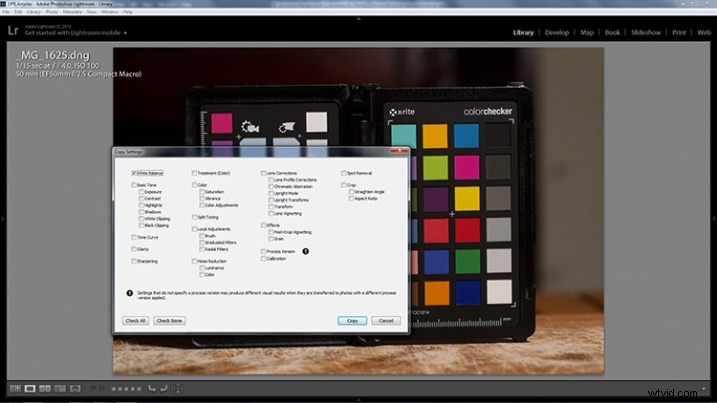Go to Slideshow module
This screenshot has width=717, height=403.
click(x=646, y=32)
